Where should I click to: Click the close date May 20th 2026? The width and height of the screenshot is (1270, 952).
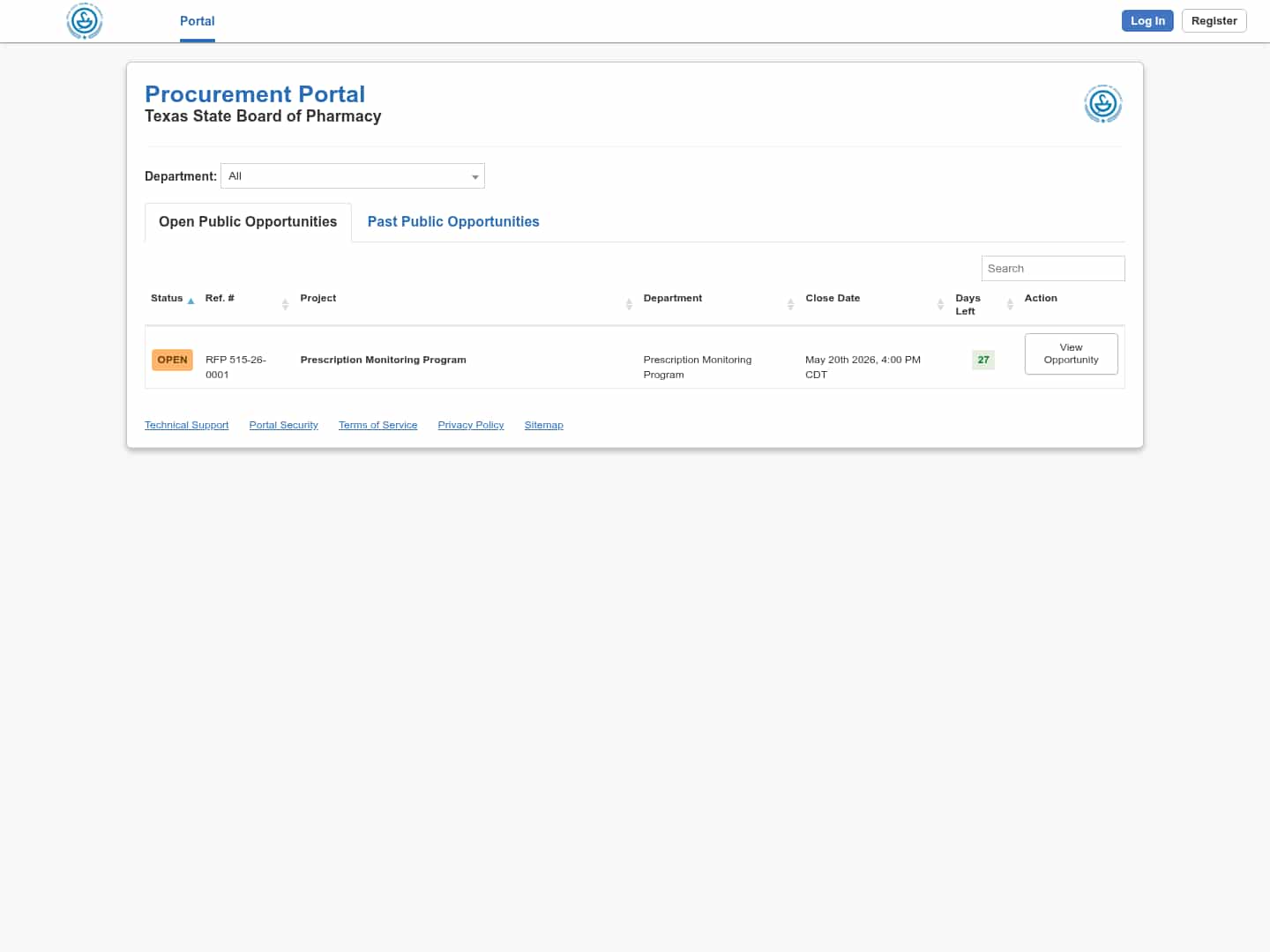pyautogui.click(x=863, y=367)
